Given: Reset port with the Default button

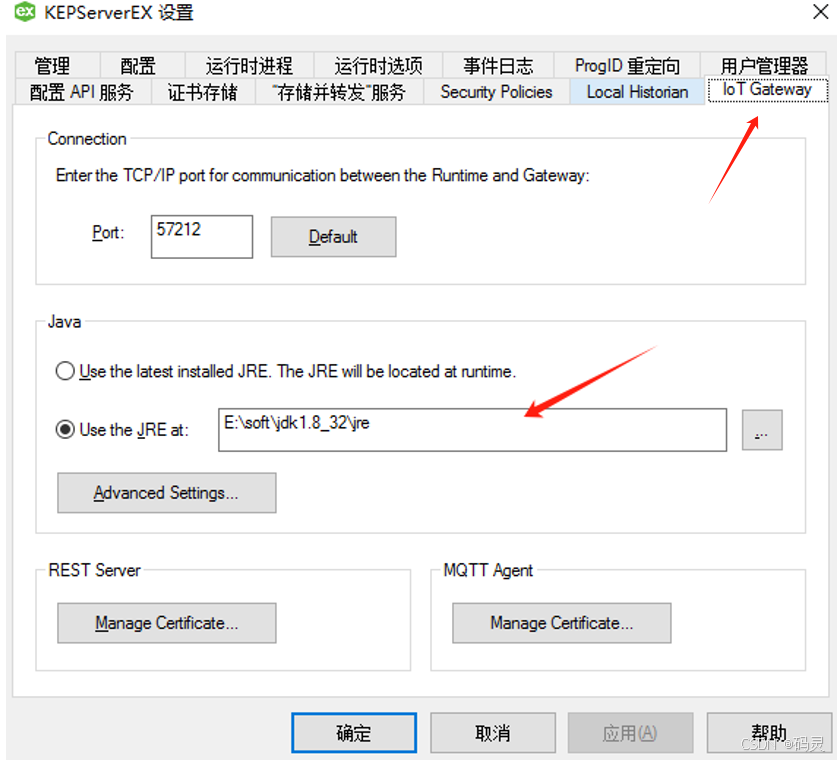Looking at the screenshot, I should [x=334, y=236].
